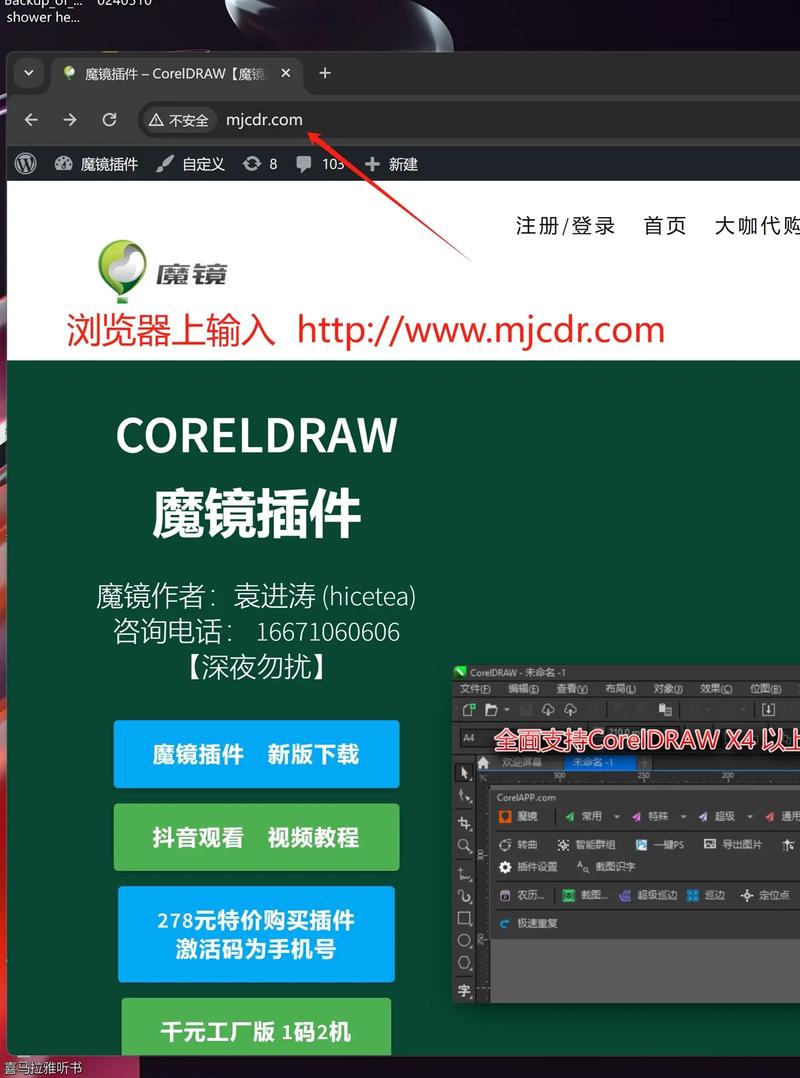Viewport: 800px width, 1078px height.
Task: Click the author text 袁进涛 (hicetea)
Action: click(324, 596)
